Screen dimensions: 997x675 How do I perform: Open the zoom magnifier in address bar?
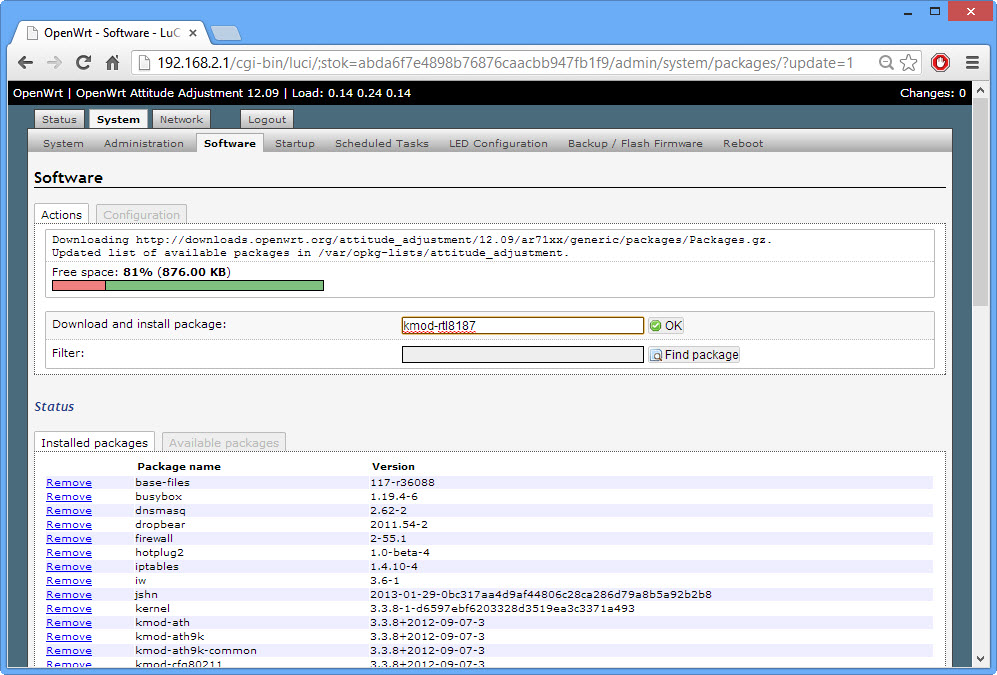pyautogui.click(x=886, y=62)
